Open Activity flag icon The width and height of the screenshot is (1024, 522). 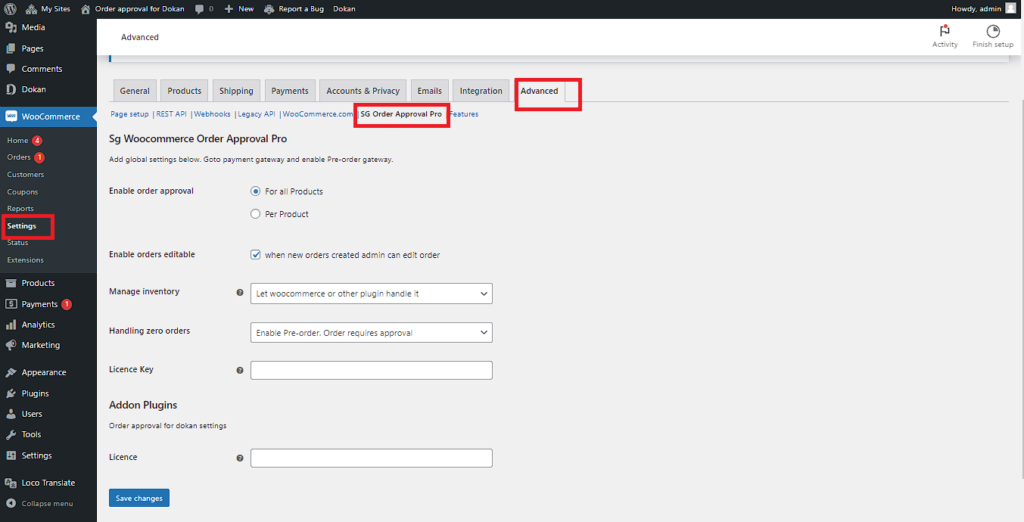click(944, 31)
